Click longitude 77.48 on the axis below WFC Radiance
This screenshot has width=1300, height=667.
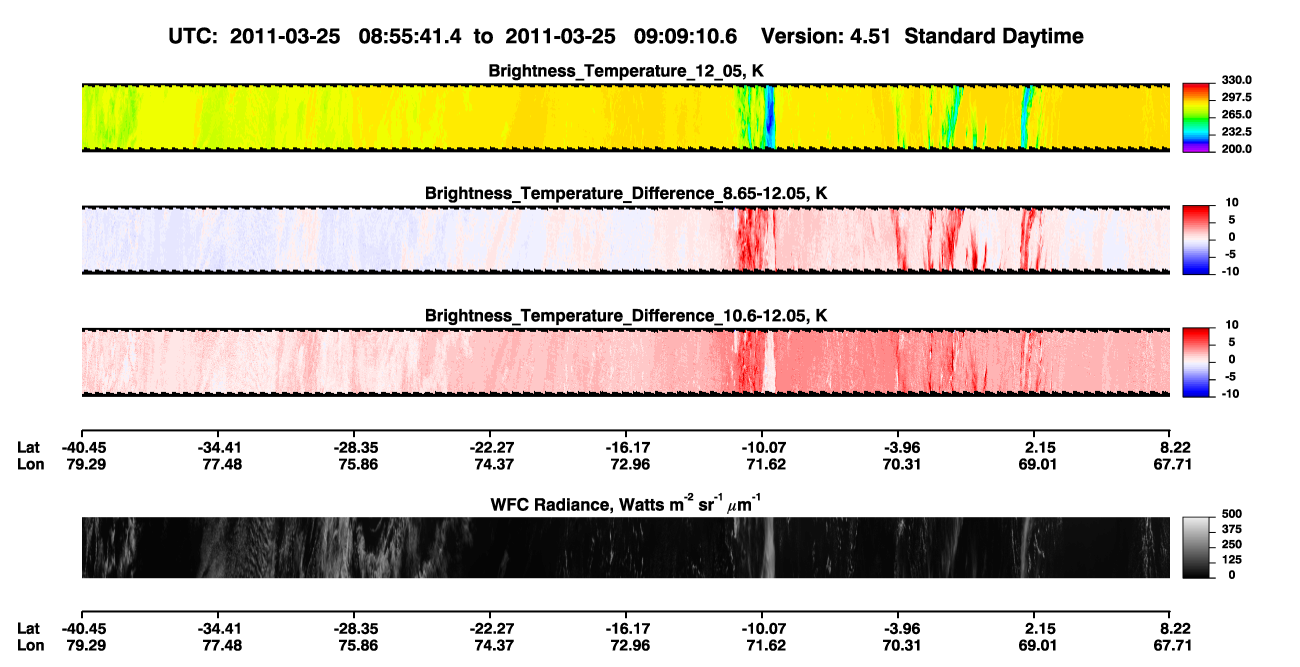pyautogui.click(x=222, y=645)
